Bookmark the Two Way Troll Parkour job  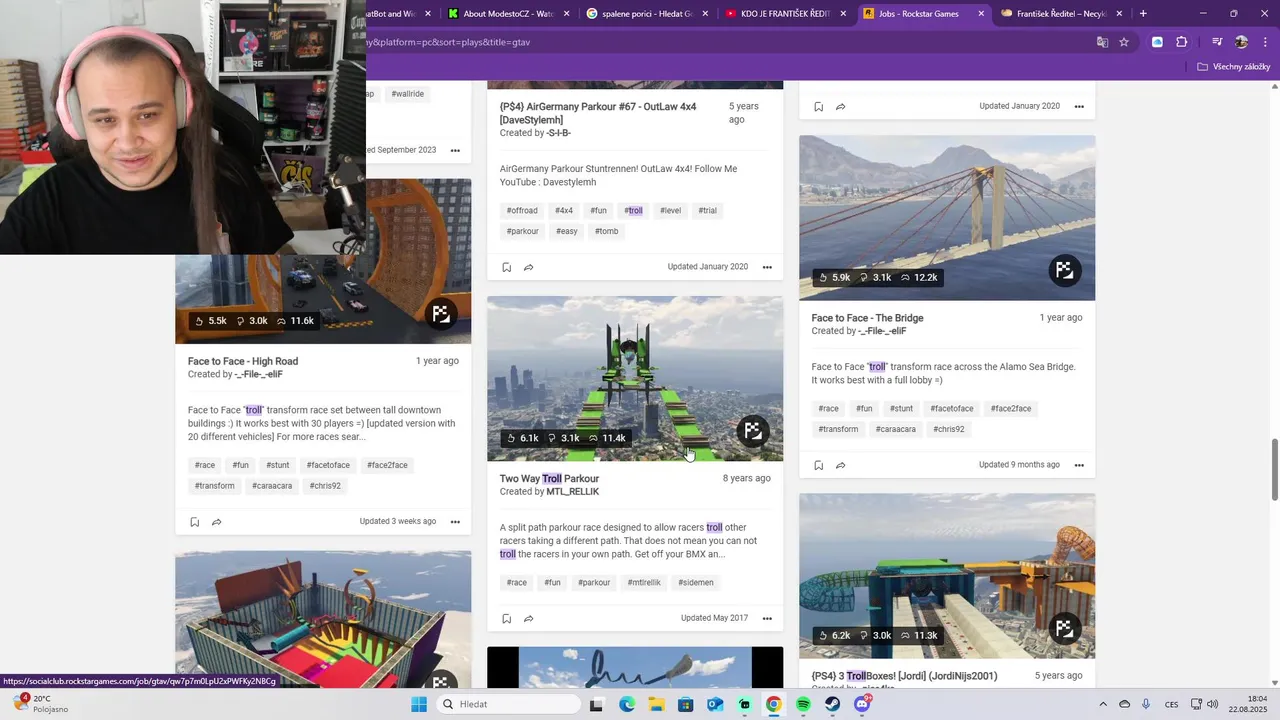click(506, 618)
